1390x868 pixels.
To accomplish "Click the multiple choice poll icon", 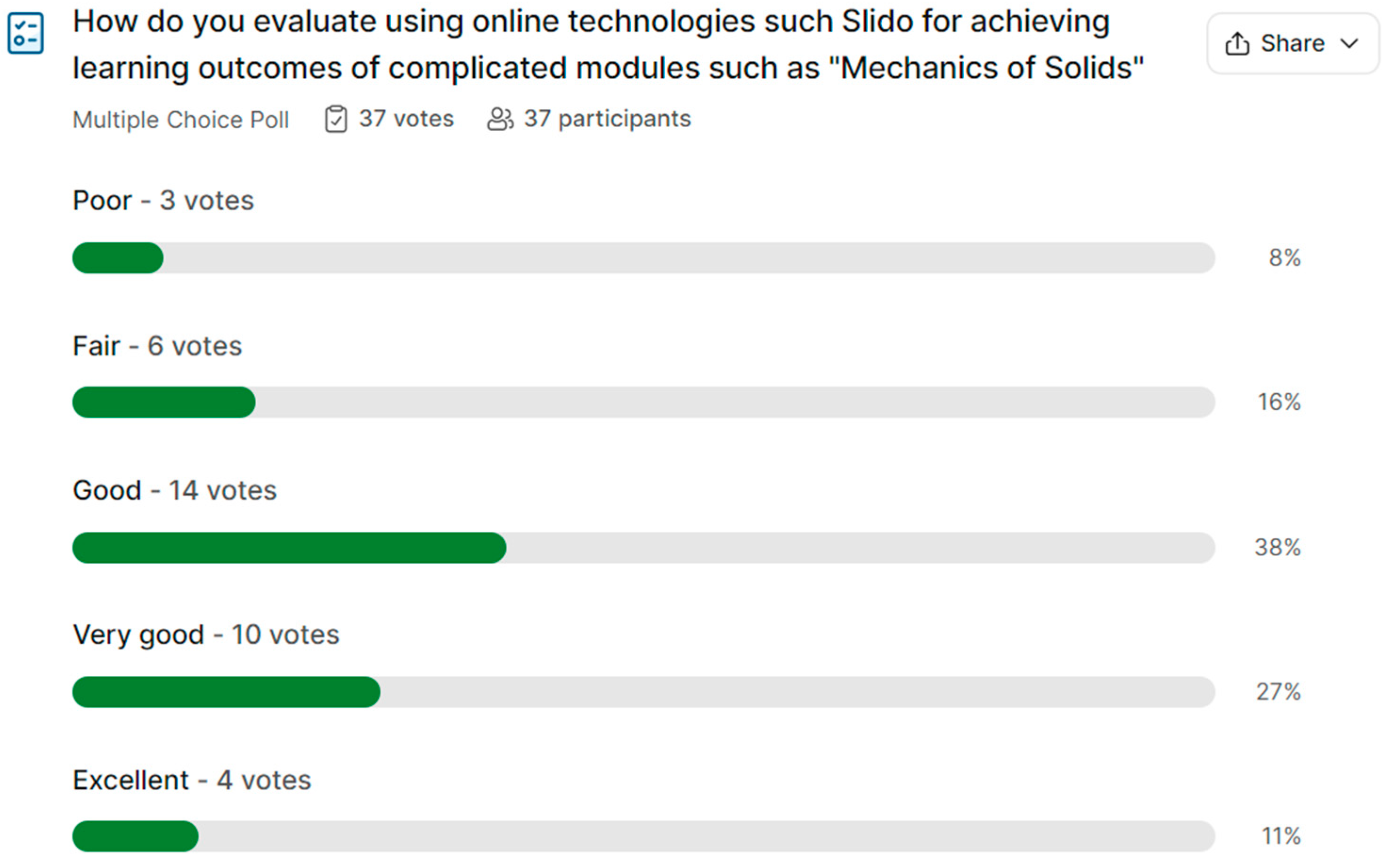I will [x=26, y=33].
